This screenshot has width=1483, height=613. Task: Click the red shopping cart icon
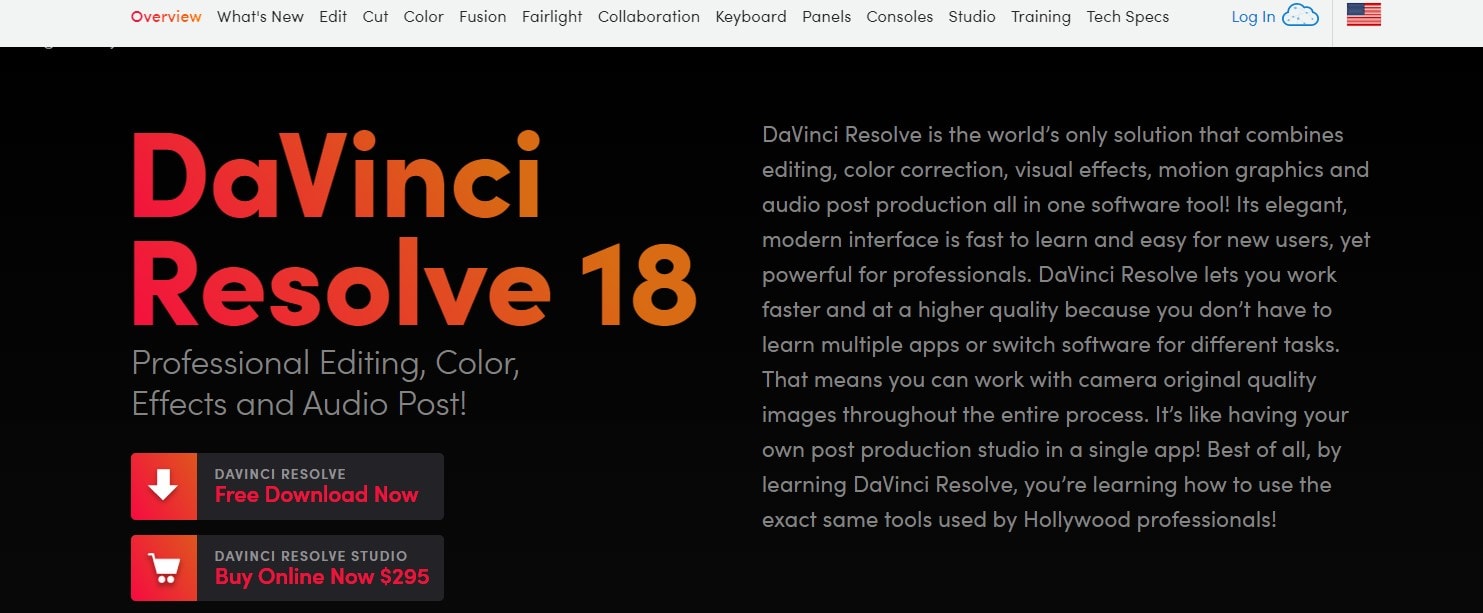click(x=164, y=568)
